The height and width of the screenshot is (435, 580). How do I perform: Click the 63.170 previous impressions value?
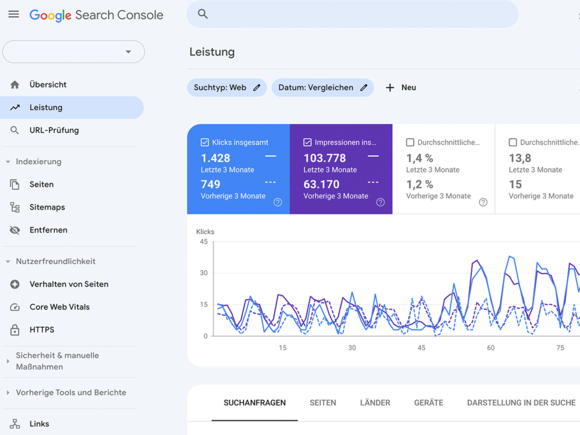tap(321, 184)
